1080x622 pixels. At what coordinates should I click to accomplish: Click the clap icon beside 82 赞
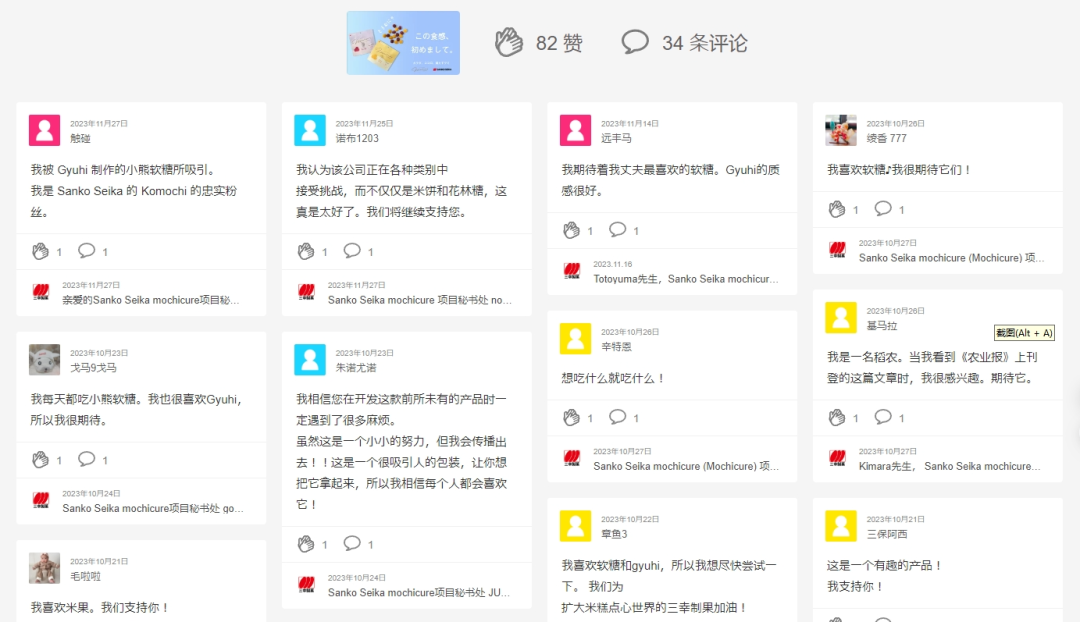point(509,42)
